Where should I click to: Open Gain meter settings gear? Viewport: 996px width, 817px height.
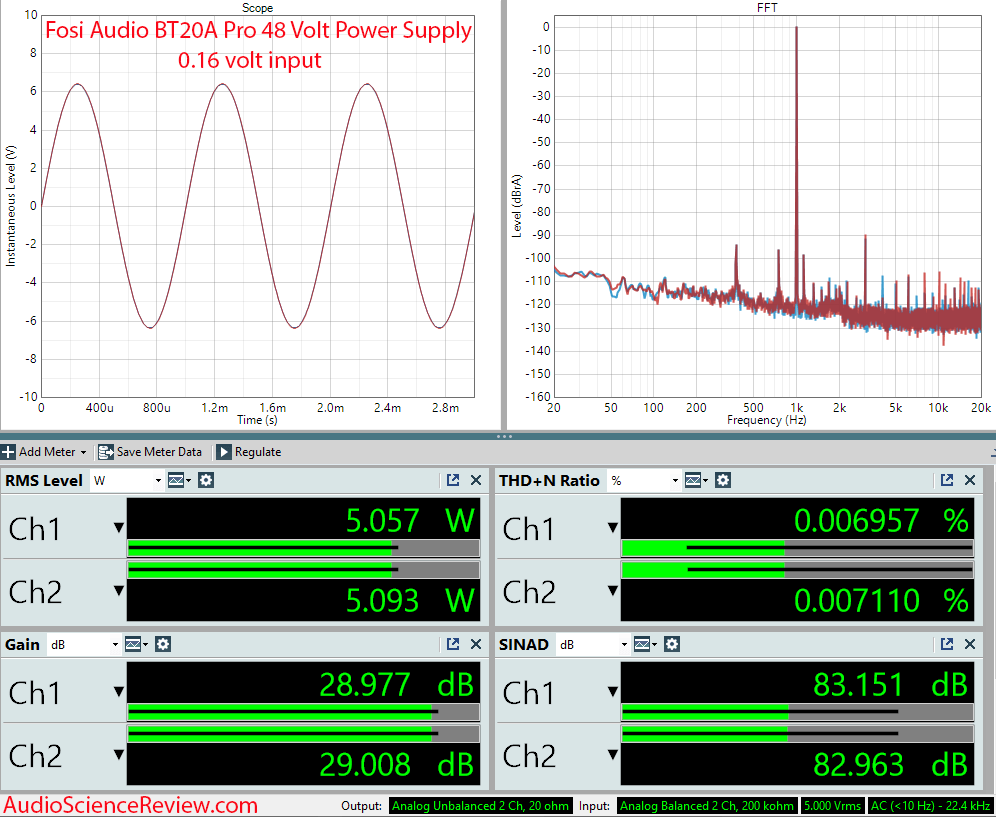(x=163, y=644)
